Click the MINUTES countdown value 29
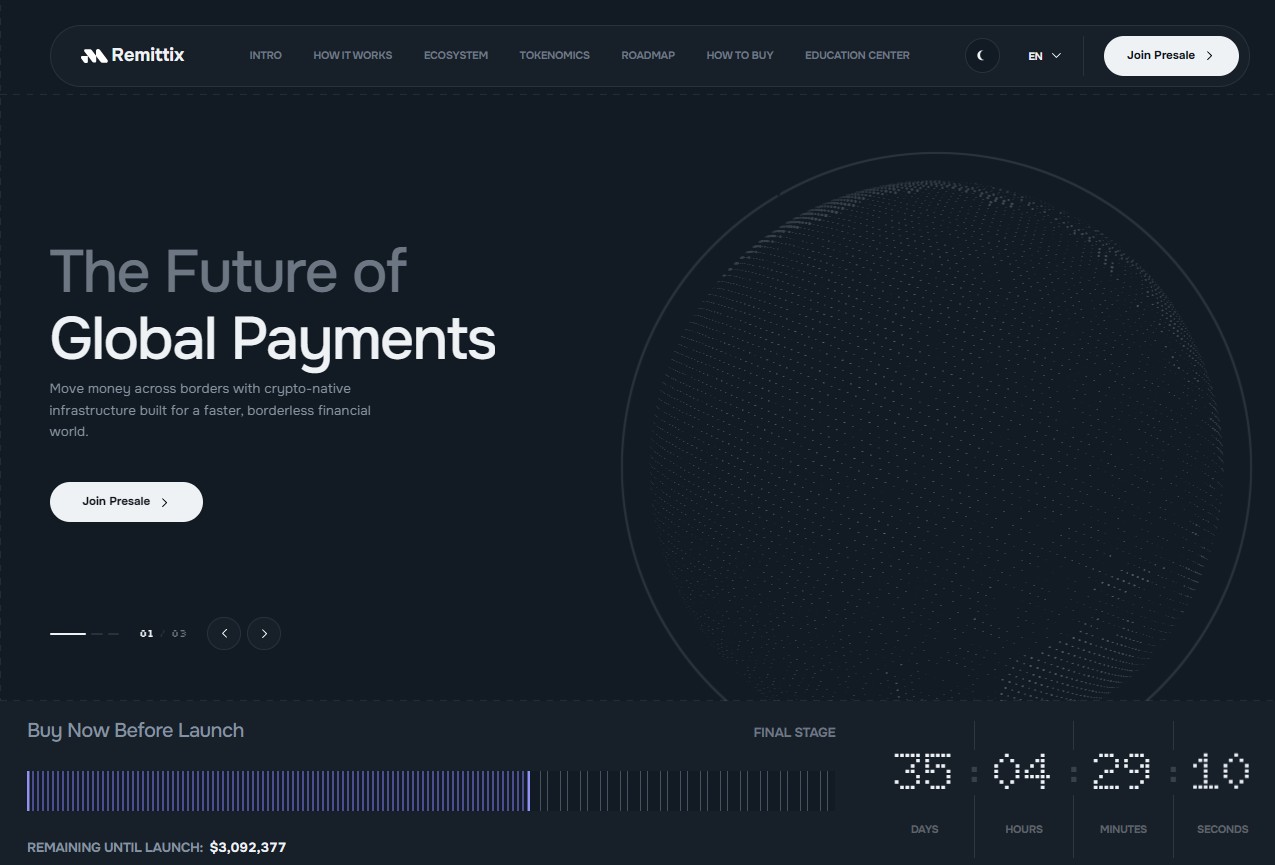The width and height of the screenshot is (1275, 865). [x=1122, y=772]
